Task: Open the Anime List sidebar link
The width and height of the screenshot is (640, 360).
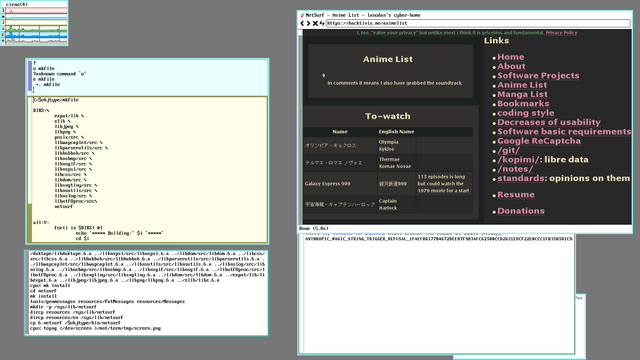Action: click(x=522, y=85)
